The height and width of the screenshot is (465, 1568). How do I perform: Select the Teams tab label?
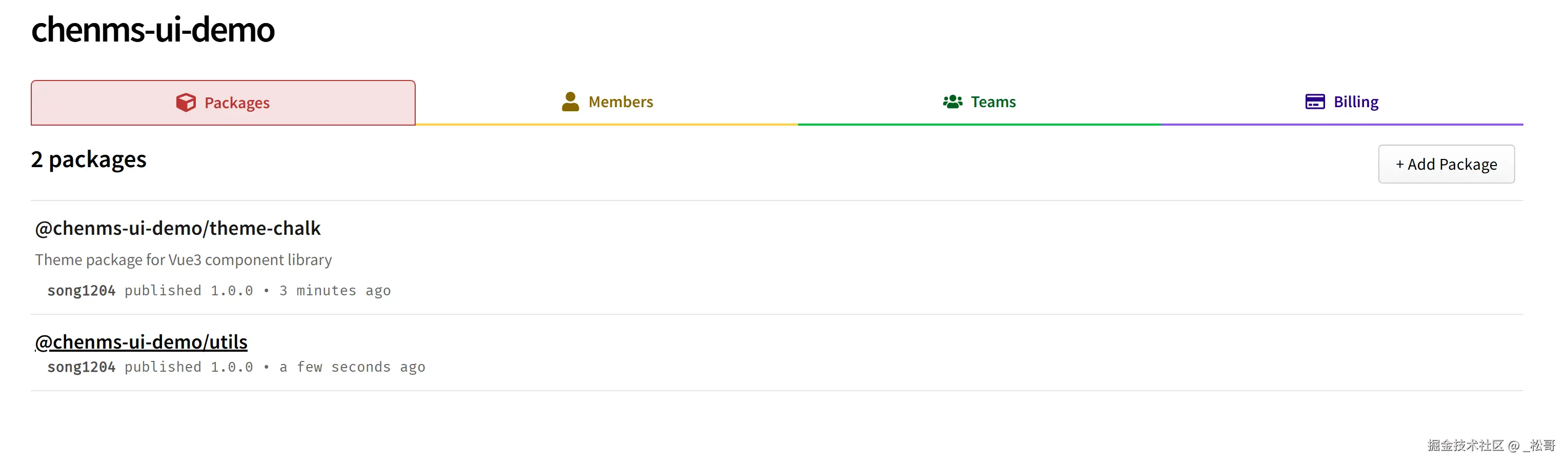tap(993, 102)
